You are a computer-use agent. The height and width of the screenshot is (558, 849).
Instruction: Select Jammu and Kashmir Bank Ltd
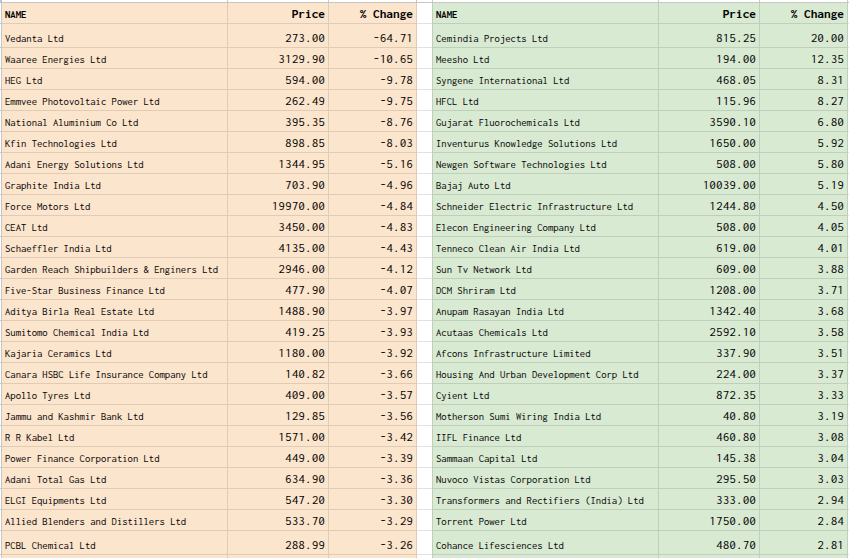pos(114,417)
